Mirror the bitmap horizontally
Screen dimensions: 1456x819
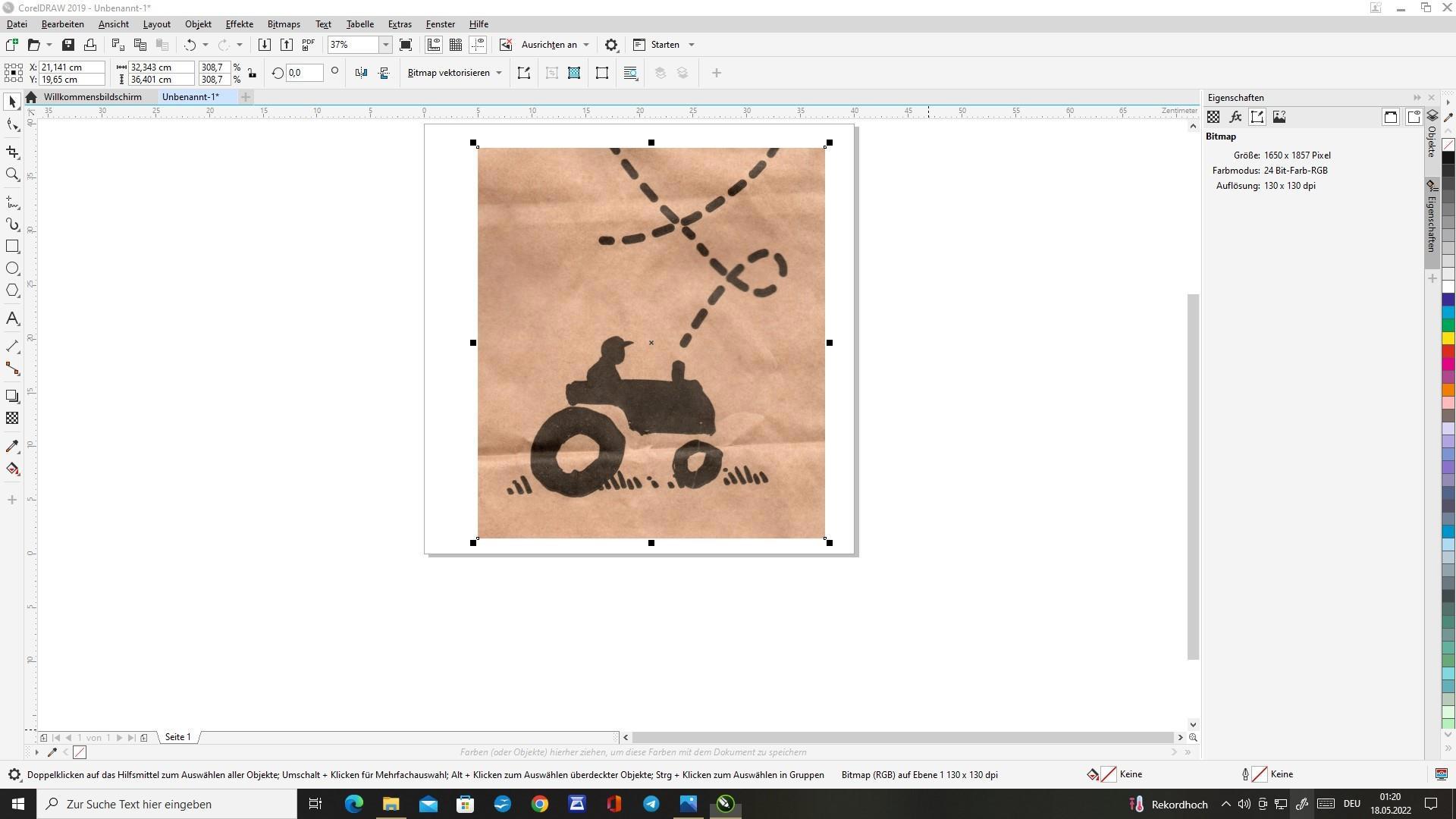362,73
